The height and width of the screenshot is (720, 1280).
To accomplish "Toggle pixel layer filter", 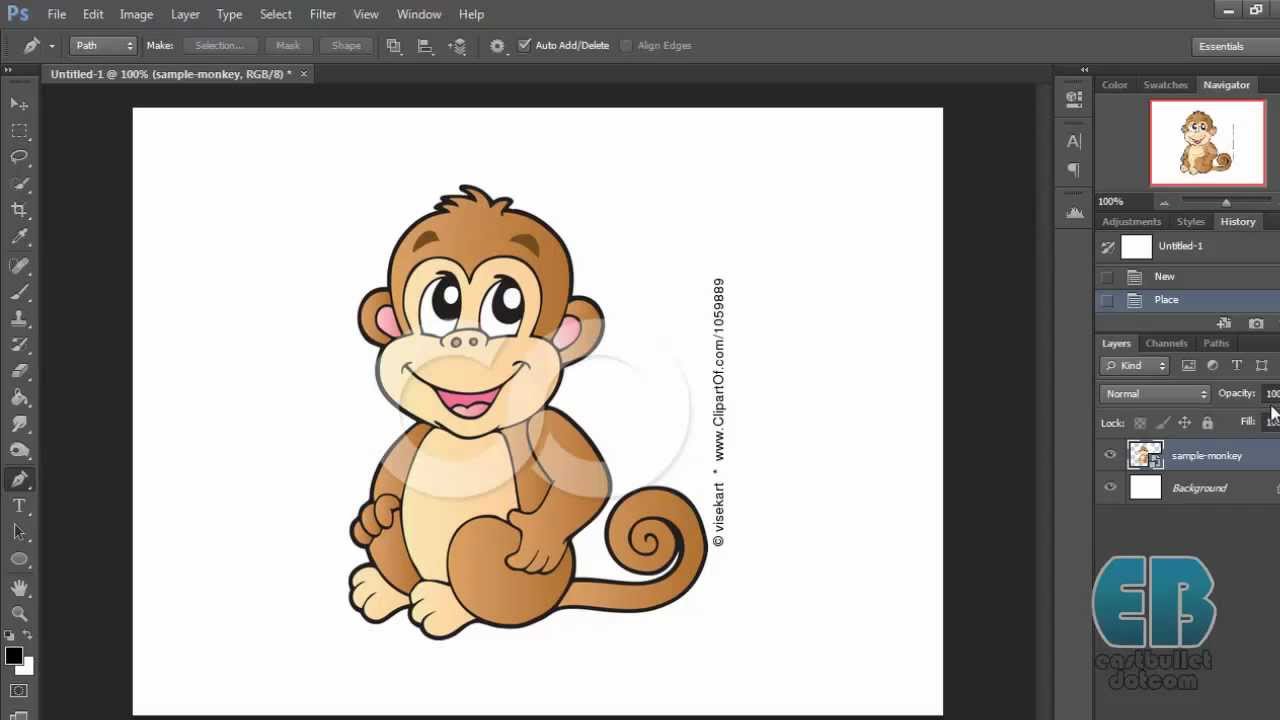I will click(x=1188, y=366).
